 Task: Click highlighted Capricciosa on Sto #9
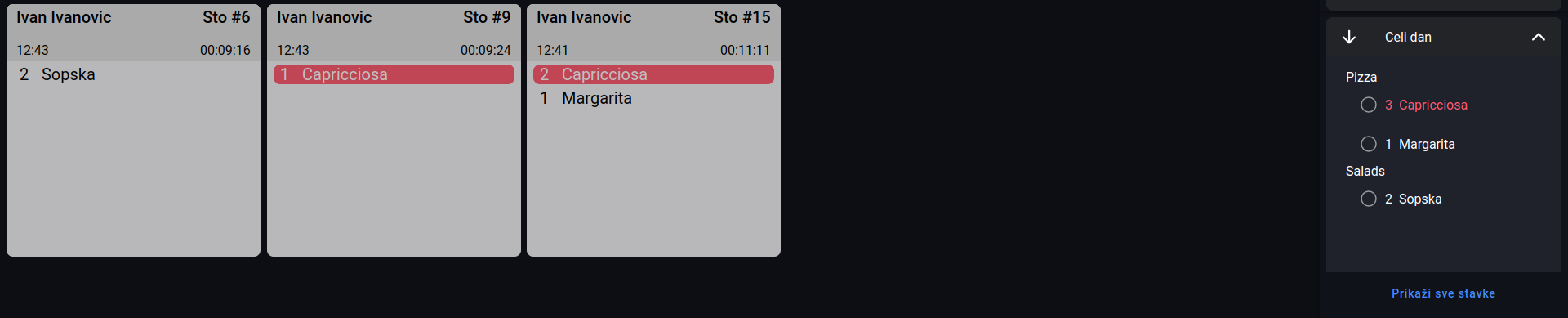(394, 74)
